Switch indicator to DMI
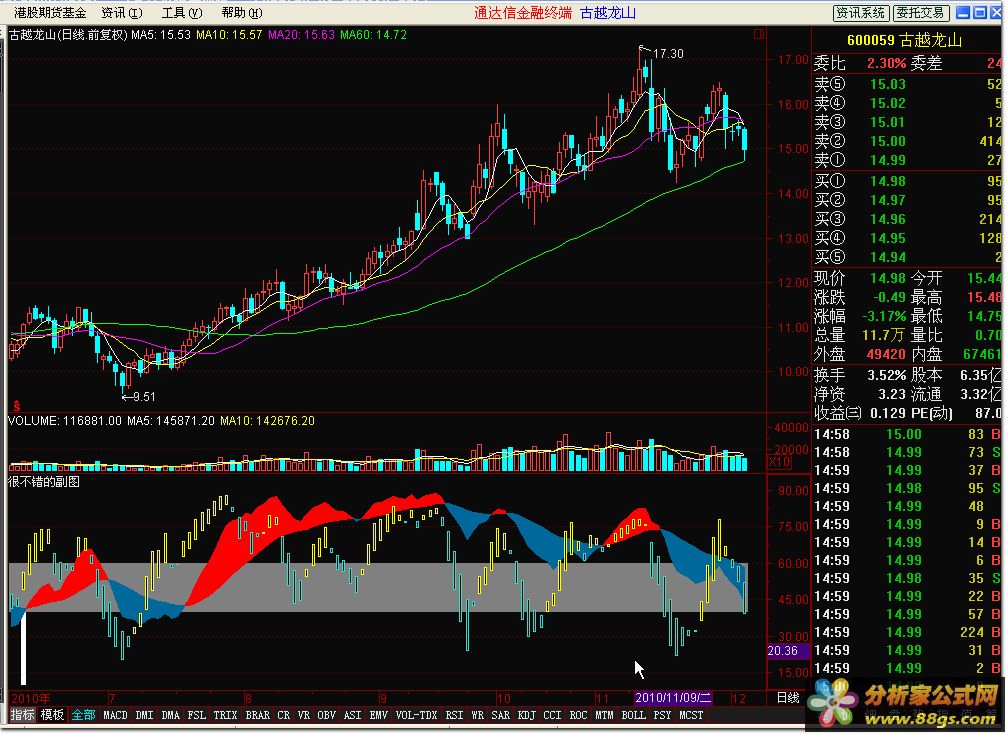The image size is (1007, 734). click(144, 715)
